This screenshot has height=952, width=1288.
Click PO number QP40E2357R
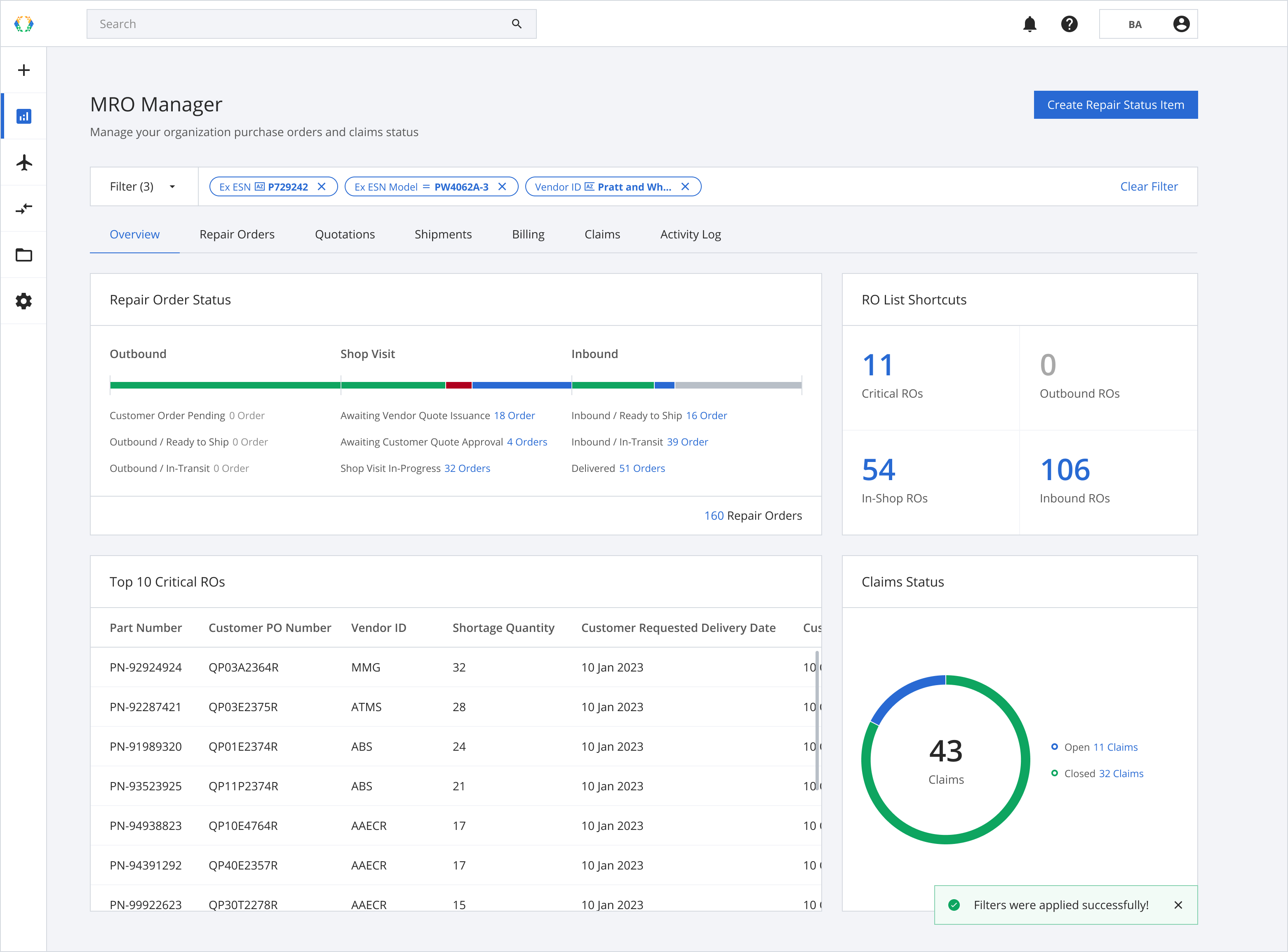(243, 865)
